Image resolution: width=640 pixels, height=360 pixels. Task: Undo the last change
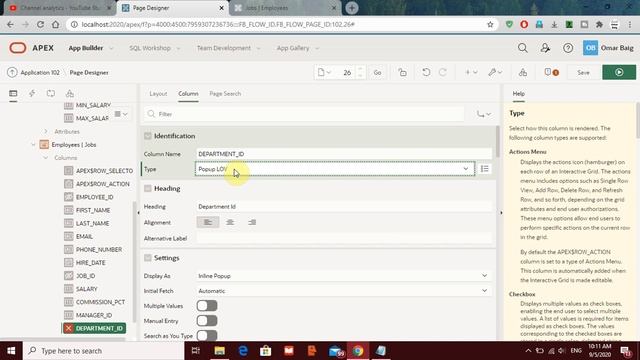point(426,72)
